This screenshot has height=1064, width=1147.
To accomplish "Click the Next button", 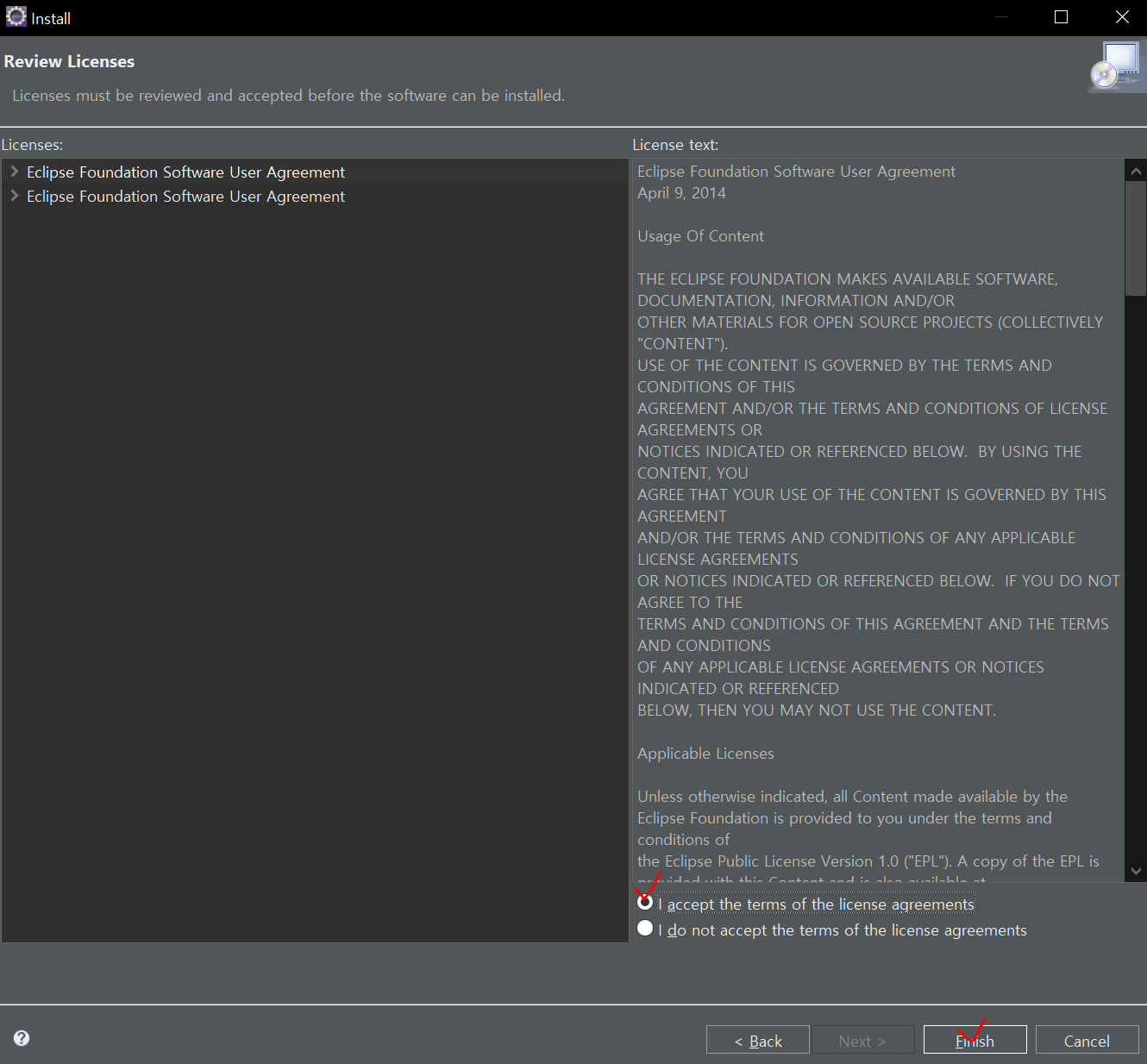I will tap(862, 1040).
